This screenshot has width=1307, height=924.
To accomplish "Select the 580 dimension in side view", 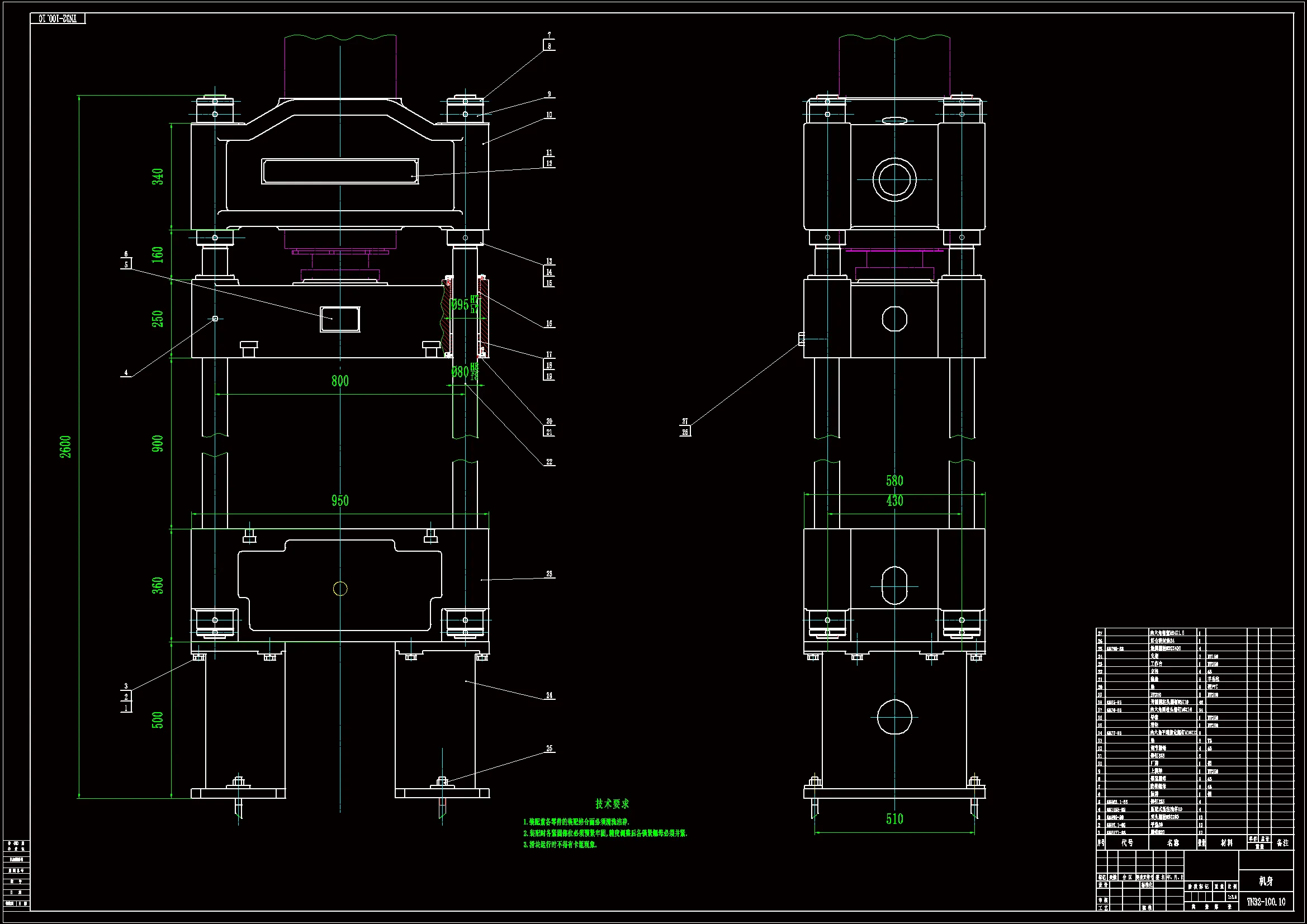I will coord(894,481).
